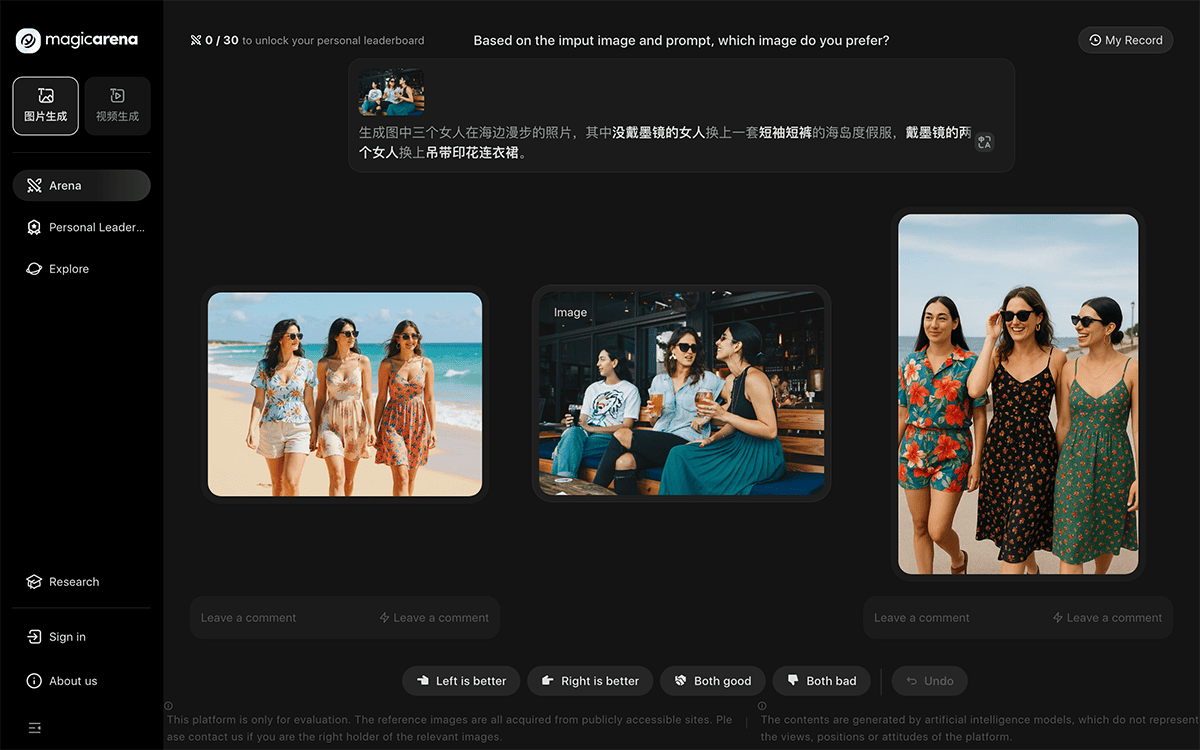Click the magicarena logo icon
1200x750 pixels.
pyautogui.click(x=29, y=40)
